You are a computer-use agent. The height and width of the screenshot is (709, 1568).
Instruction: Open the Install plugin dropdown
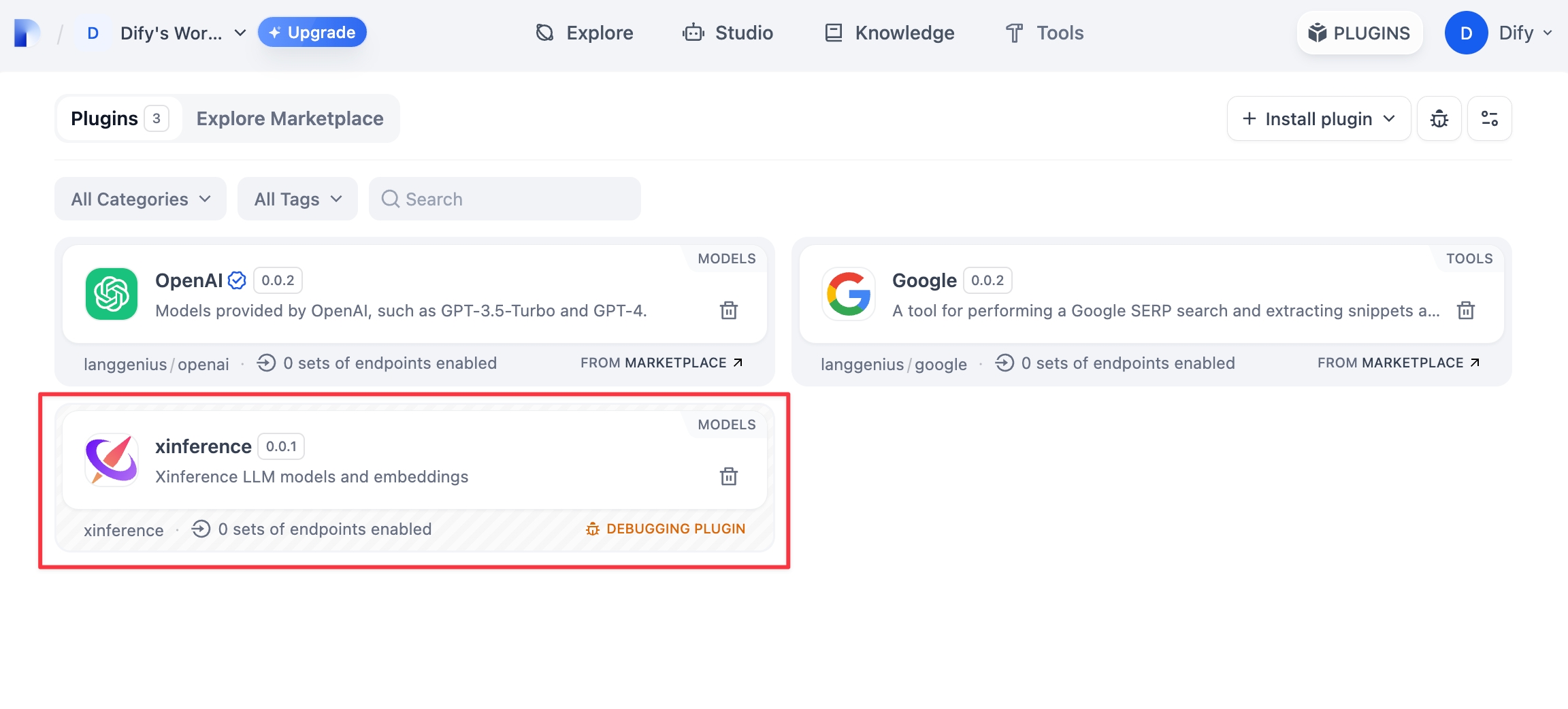pyautogui.click(x=1318, y=118)
